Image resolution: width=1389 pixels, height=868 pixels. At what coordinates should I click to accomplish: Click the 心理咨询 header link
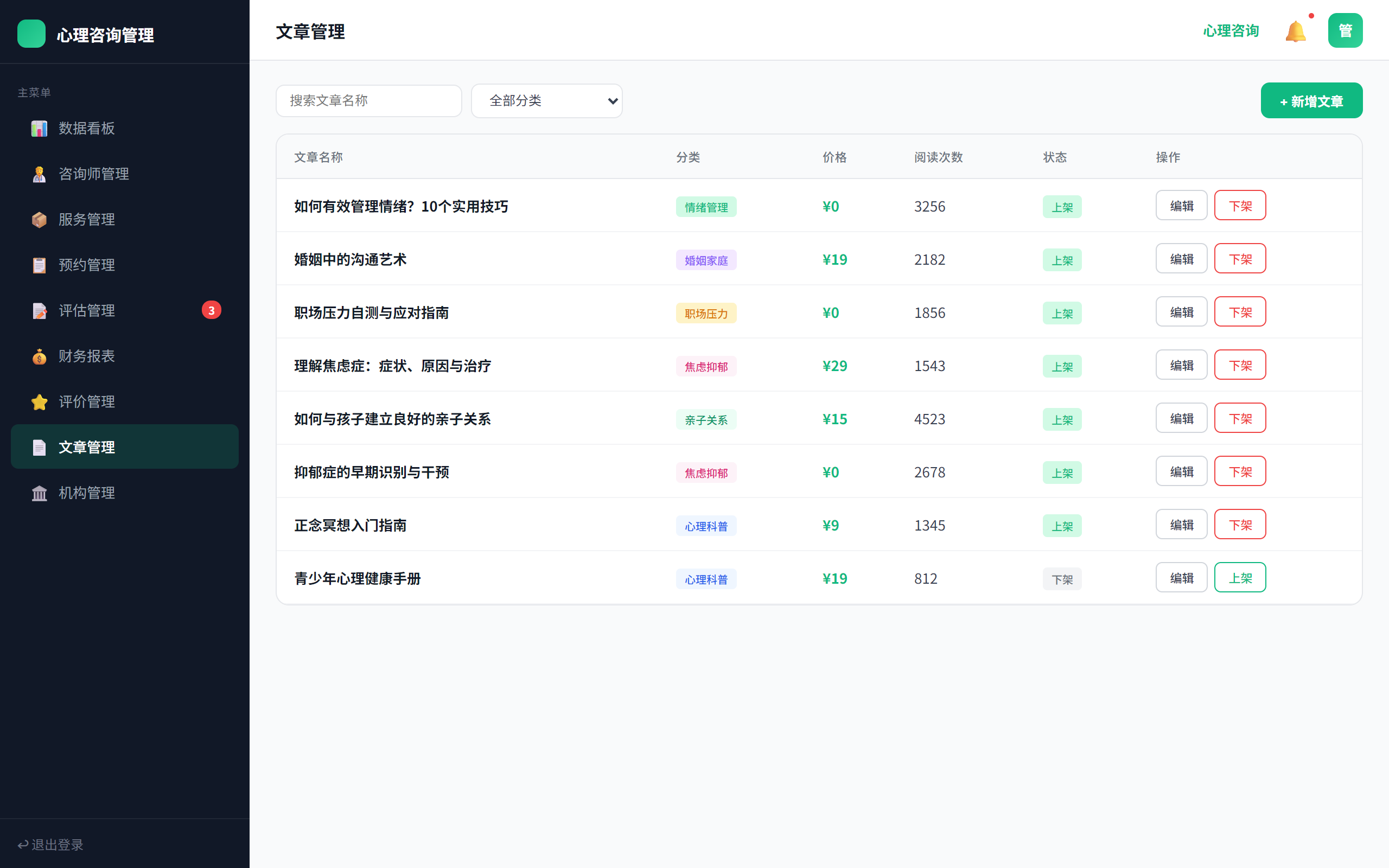pyautogui.click(x=1231, y=31)
